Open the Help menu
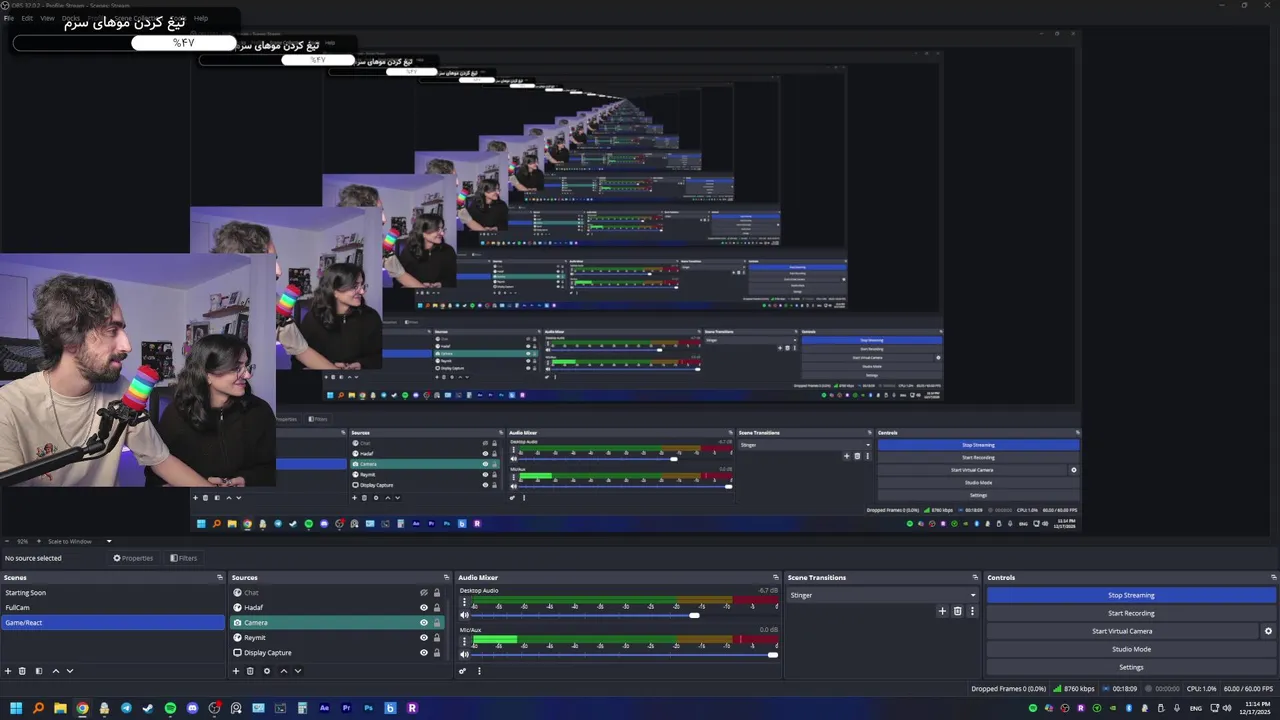 (x=201, y=18)
